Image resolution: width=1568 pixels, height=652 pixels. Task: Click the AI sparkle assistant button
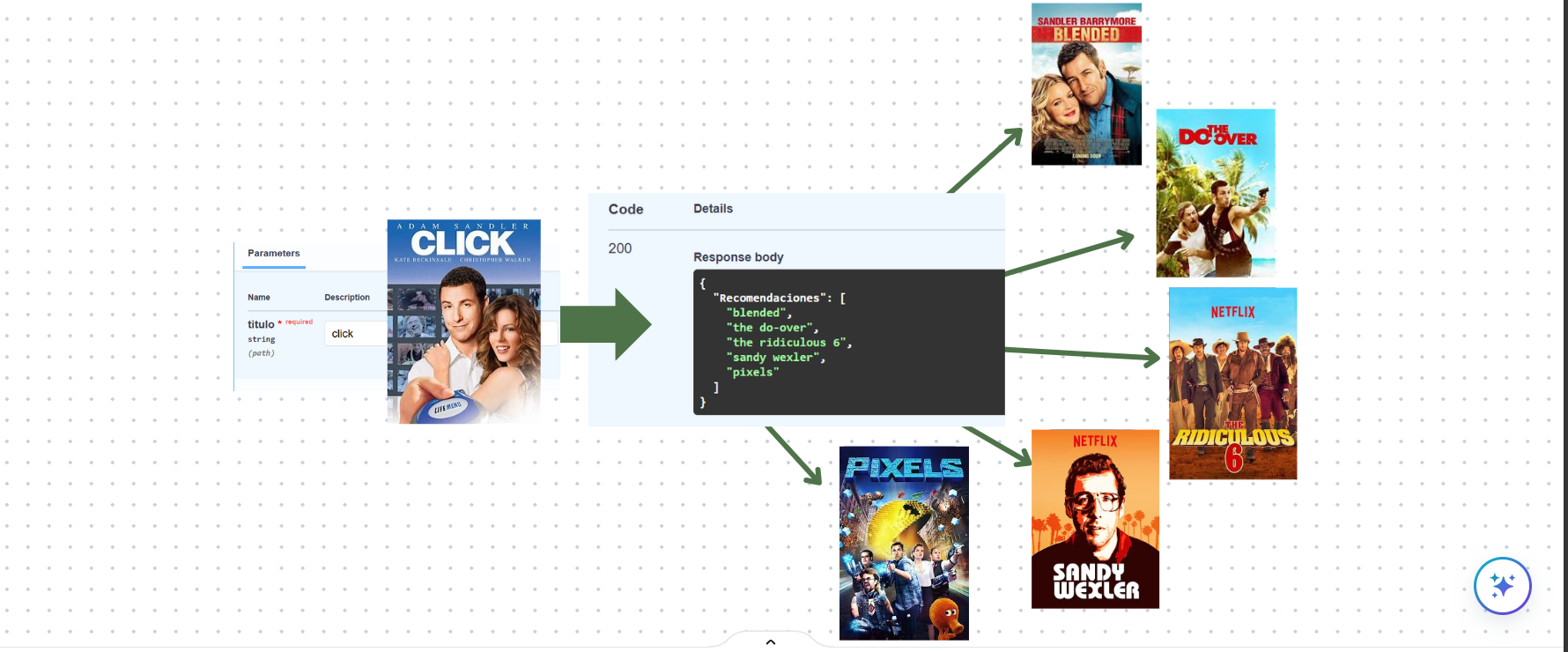(x=1502, y=586)
